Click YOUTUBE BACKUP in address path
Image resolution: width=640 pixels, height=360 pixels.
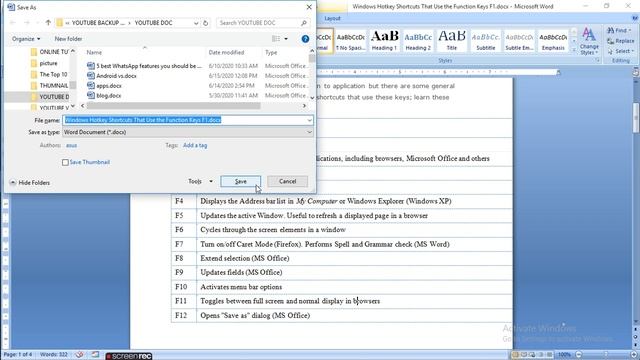(98, 23)
